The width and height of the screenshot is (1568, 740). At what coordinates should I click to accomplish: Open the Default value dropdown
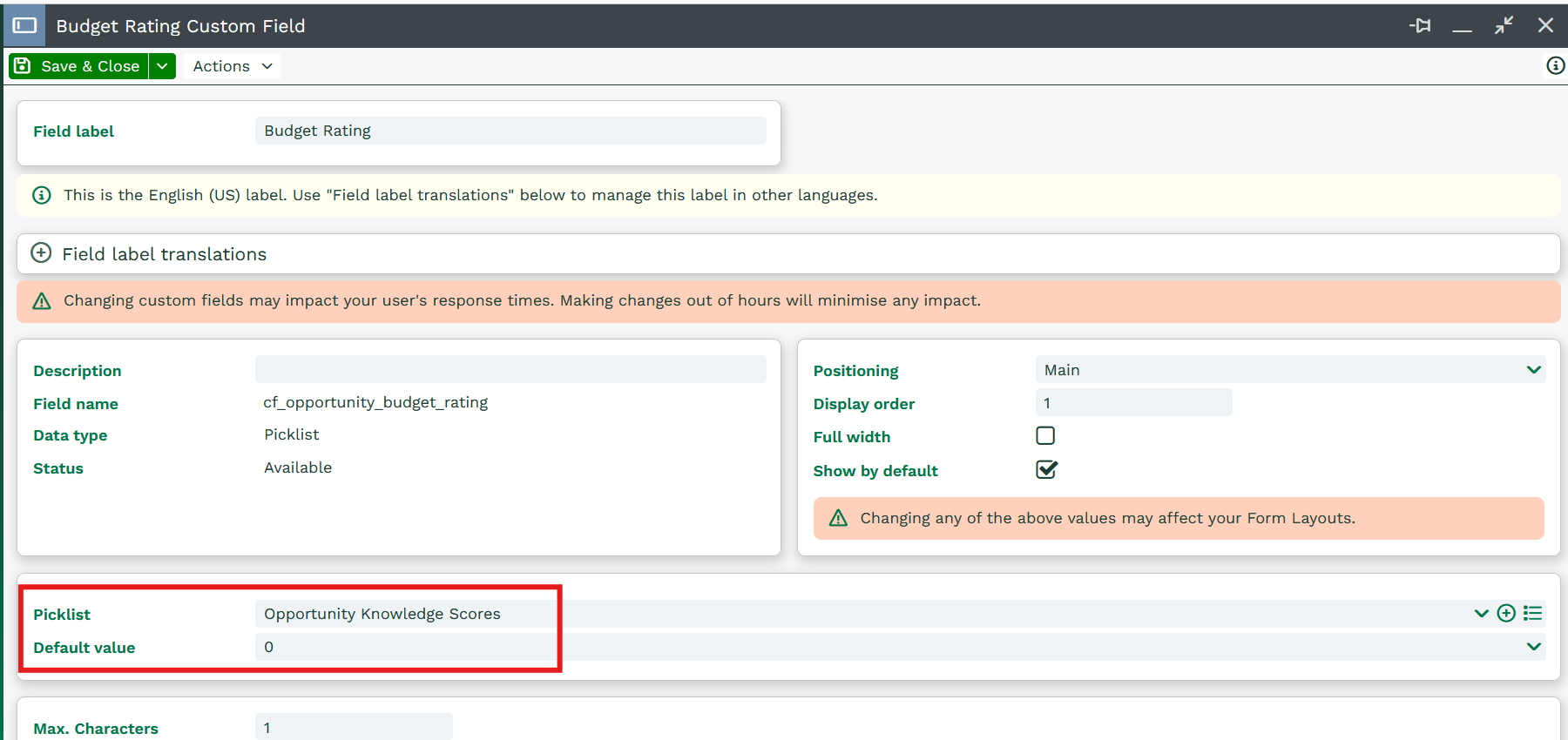(1533, 647)
